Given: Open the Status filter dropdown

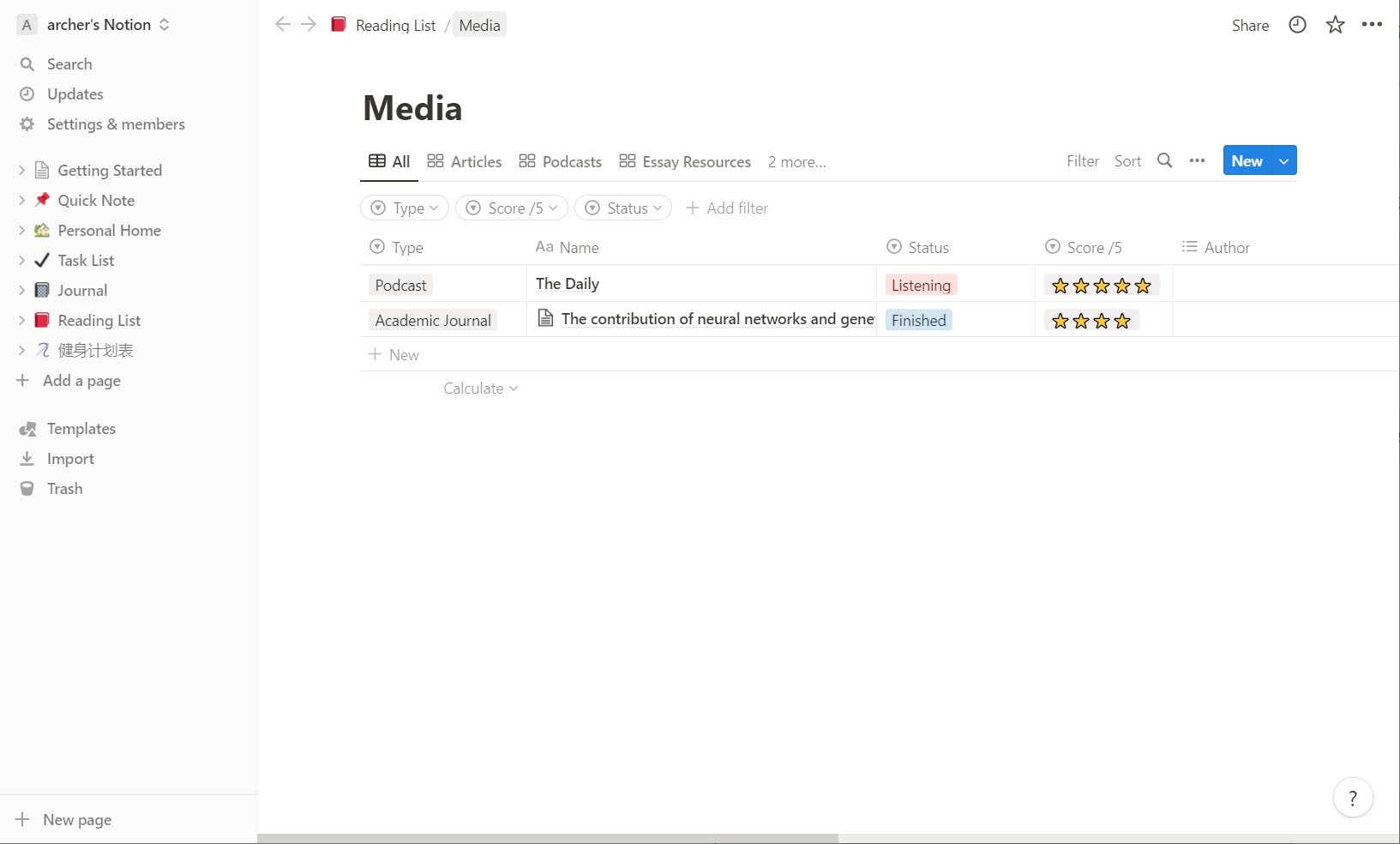Looking at the screenshot, I should click(623, 208).
